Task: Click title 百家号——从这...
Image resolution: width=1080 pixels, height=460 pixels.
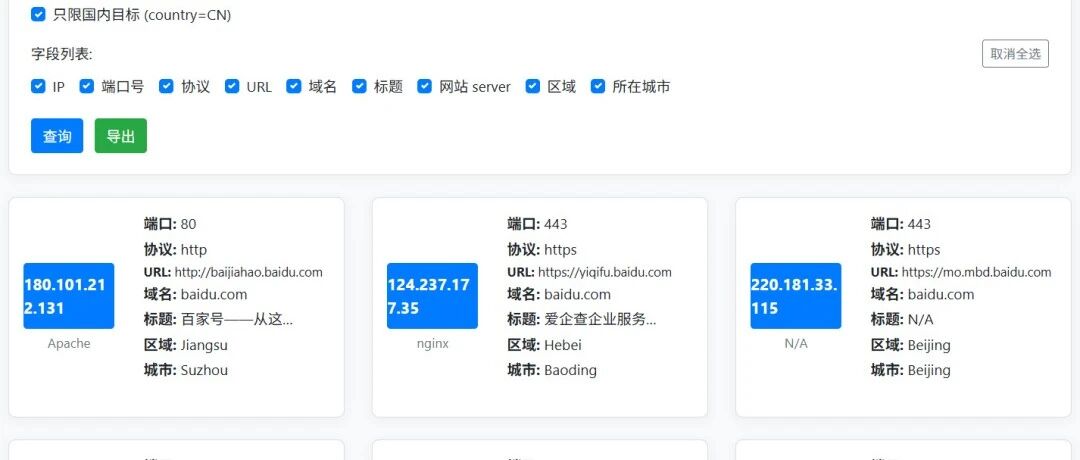Action: [x=237, y=320]
